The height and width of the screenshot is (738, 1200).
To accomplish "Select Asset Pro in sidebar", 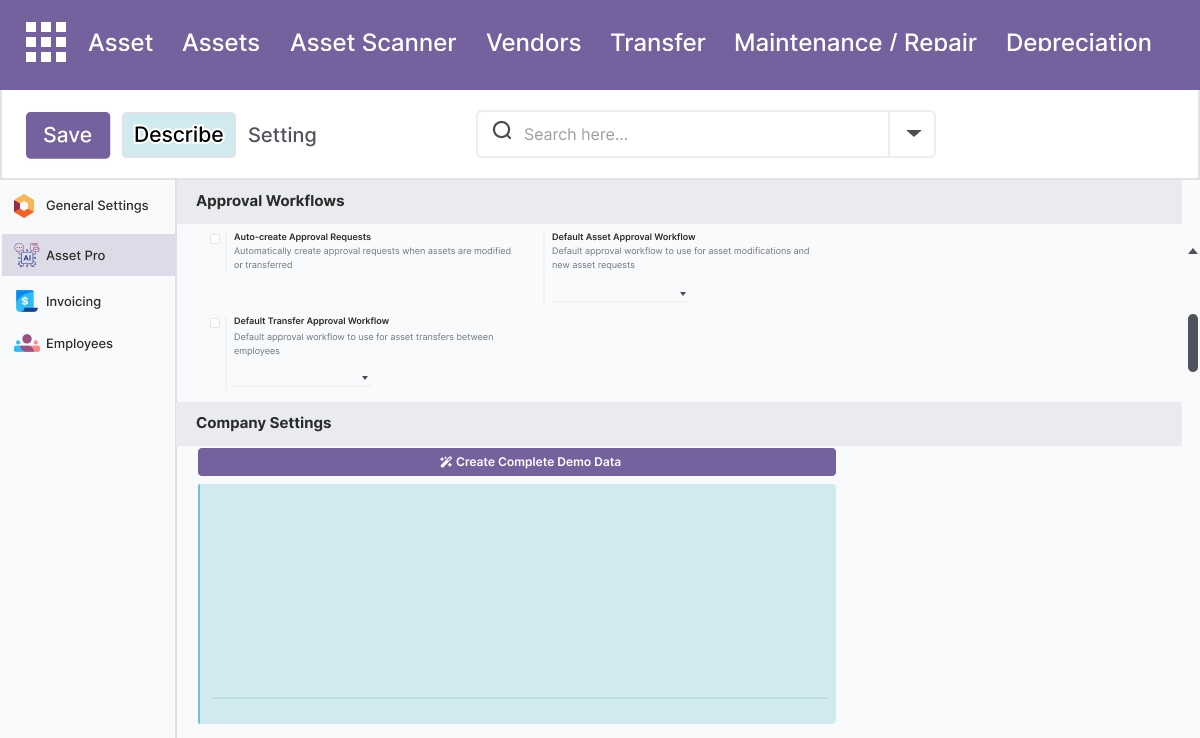I will click(x=88, y=256).
